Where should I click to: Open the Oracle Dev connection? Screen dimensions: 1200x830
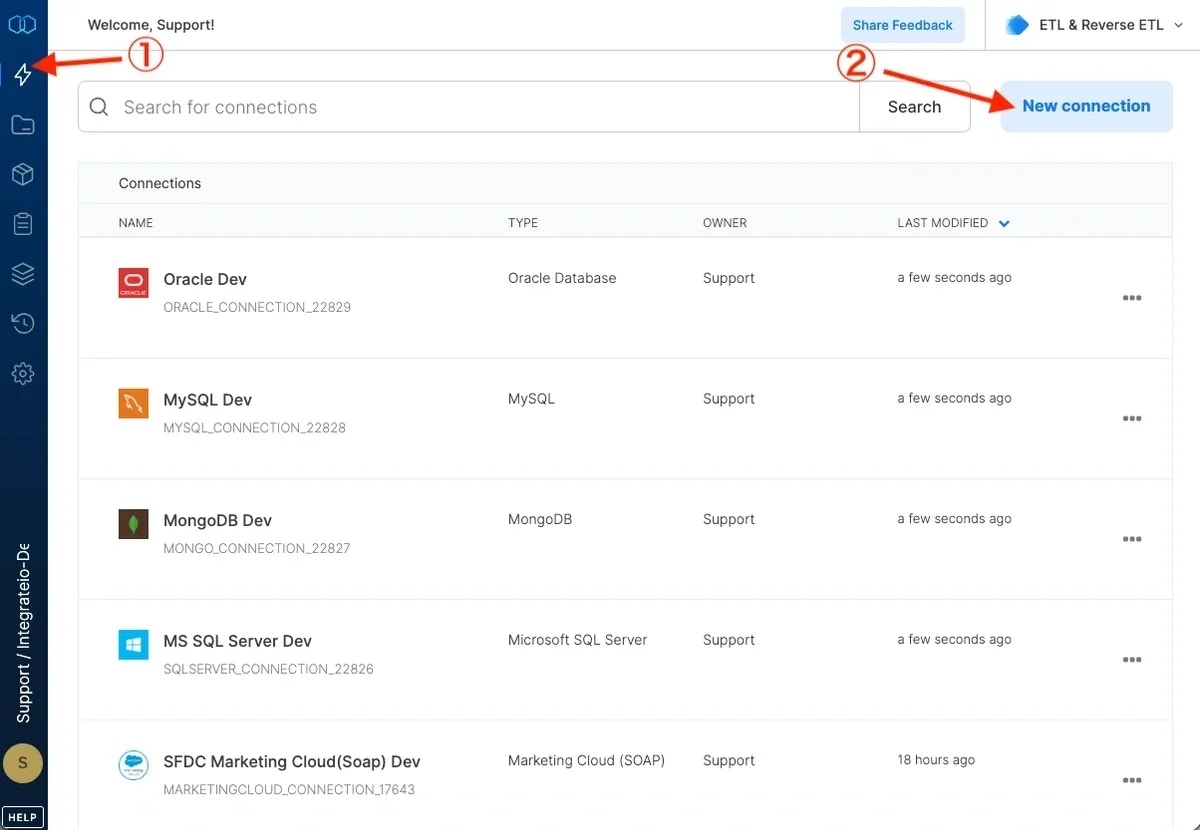click(x=205, y=279)
